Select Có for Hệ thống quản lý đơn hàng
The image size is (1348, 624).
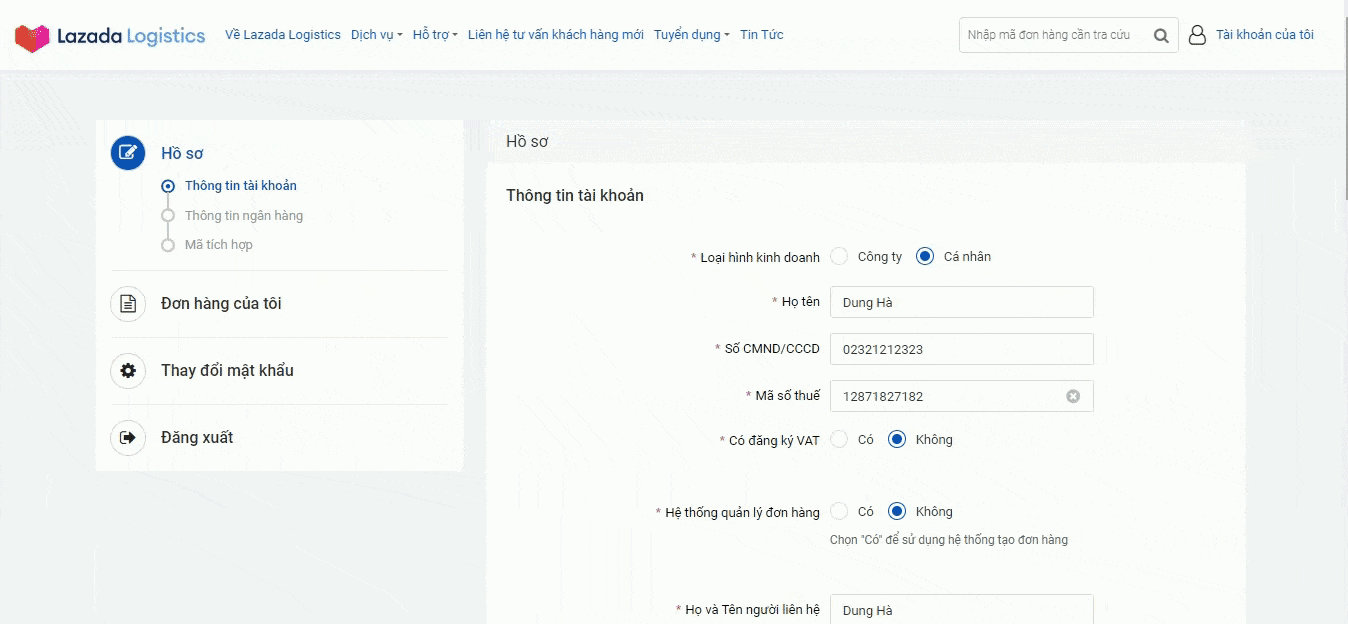click(x=839, y=511)
